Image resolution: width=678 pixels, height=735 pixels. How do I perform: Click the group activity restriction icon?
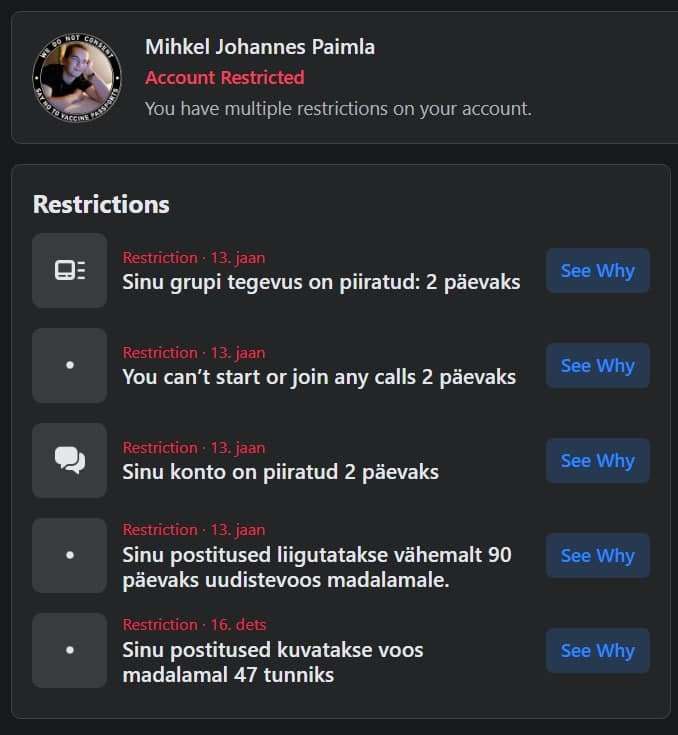pos(69,270)
